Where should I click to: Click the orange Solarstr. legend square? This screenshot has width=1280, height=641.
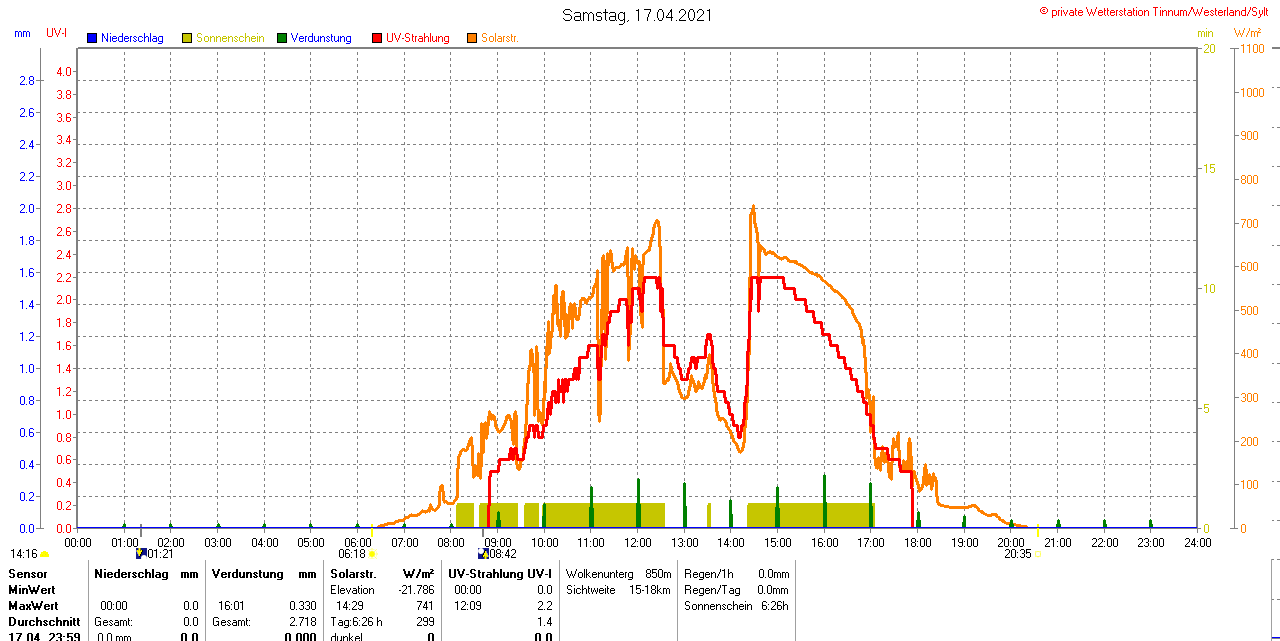click(x=472, y=38)
